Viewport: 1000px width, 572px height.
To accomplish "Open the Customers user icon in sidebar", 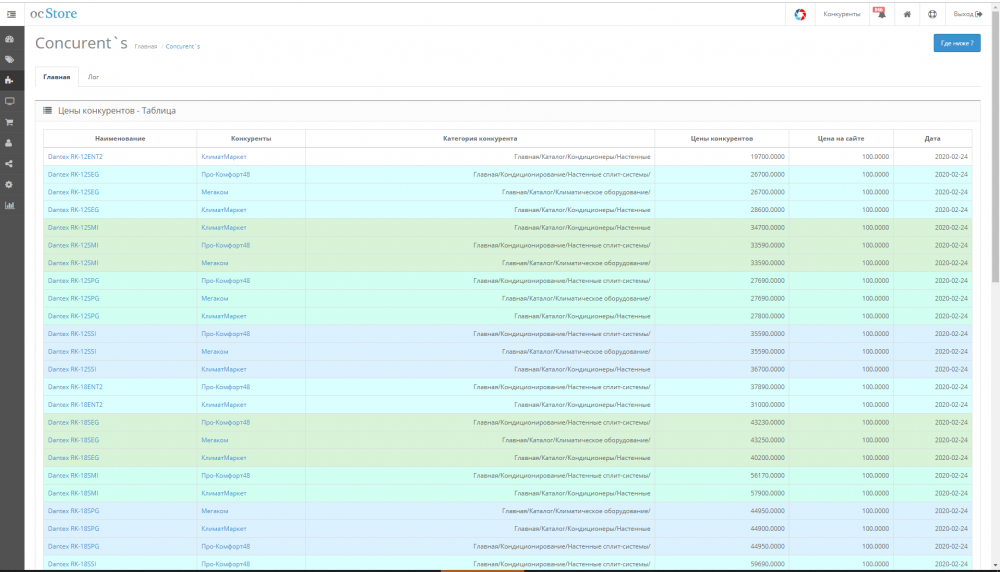I will (10, 143).
